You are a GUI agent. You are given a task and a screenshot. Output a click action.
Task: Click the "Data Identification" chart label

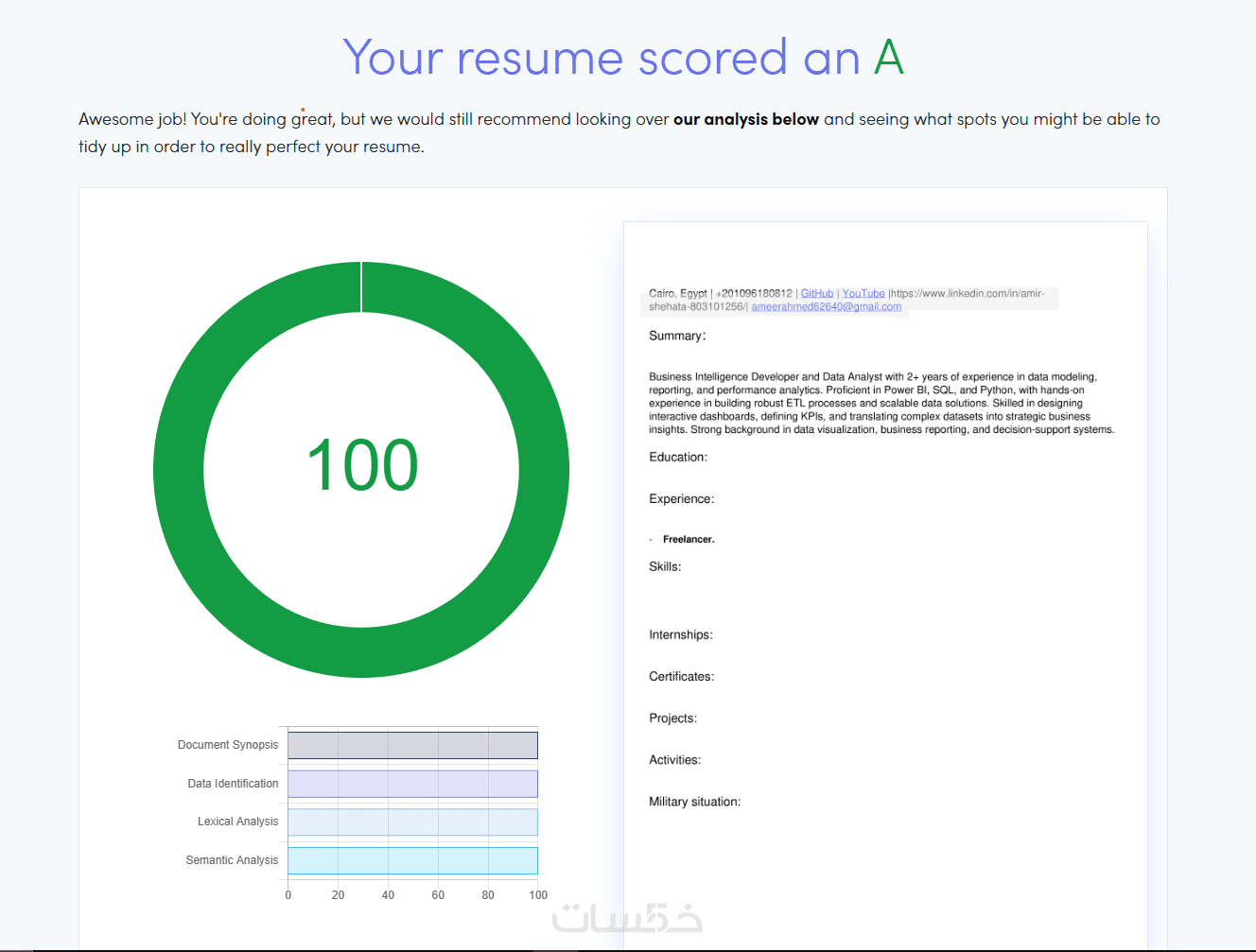(233, 784)
